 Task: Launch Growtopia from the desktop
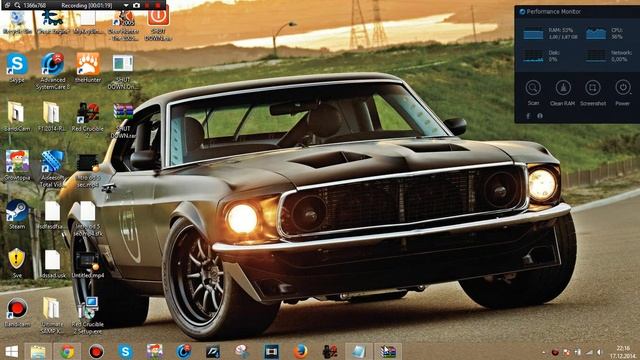click(17, 165)
